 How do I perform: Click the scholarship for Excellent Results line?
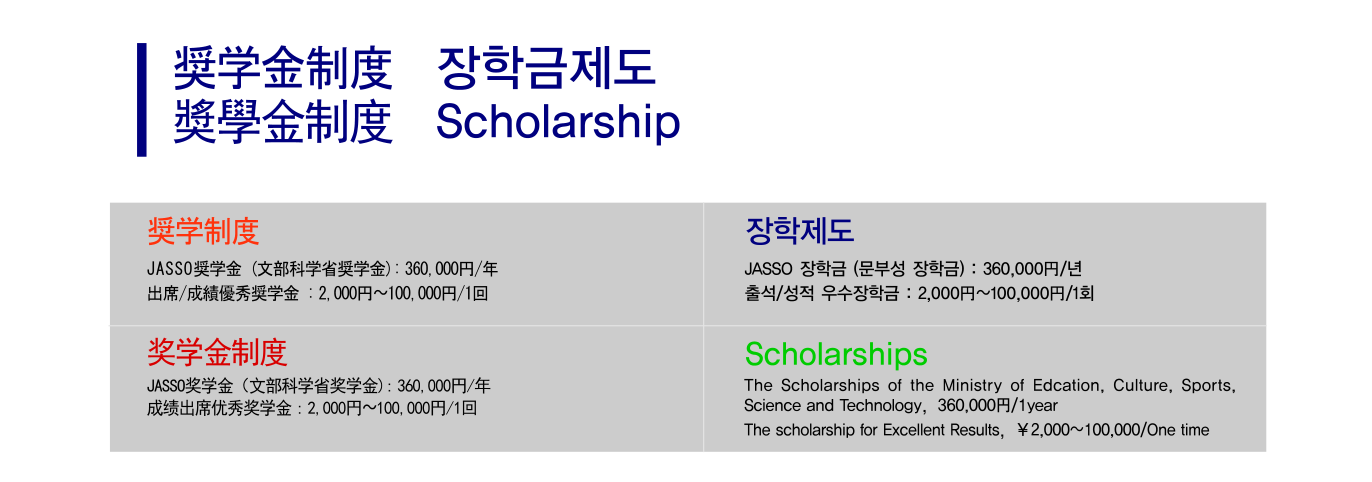(977, 430)
